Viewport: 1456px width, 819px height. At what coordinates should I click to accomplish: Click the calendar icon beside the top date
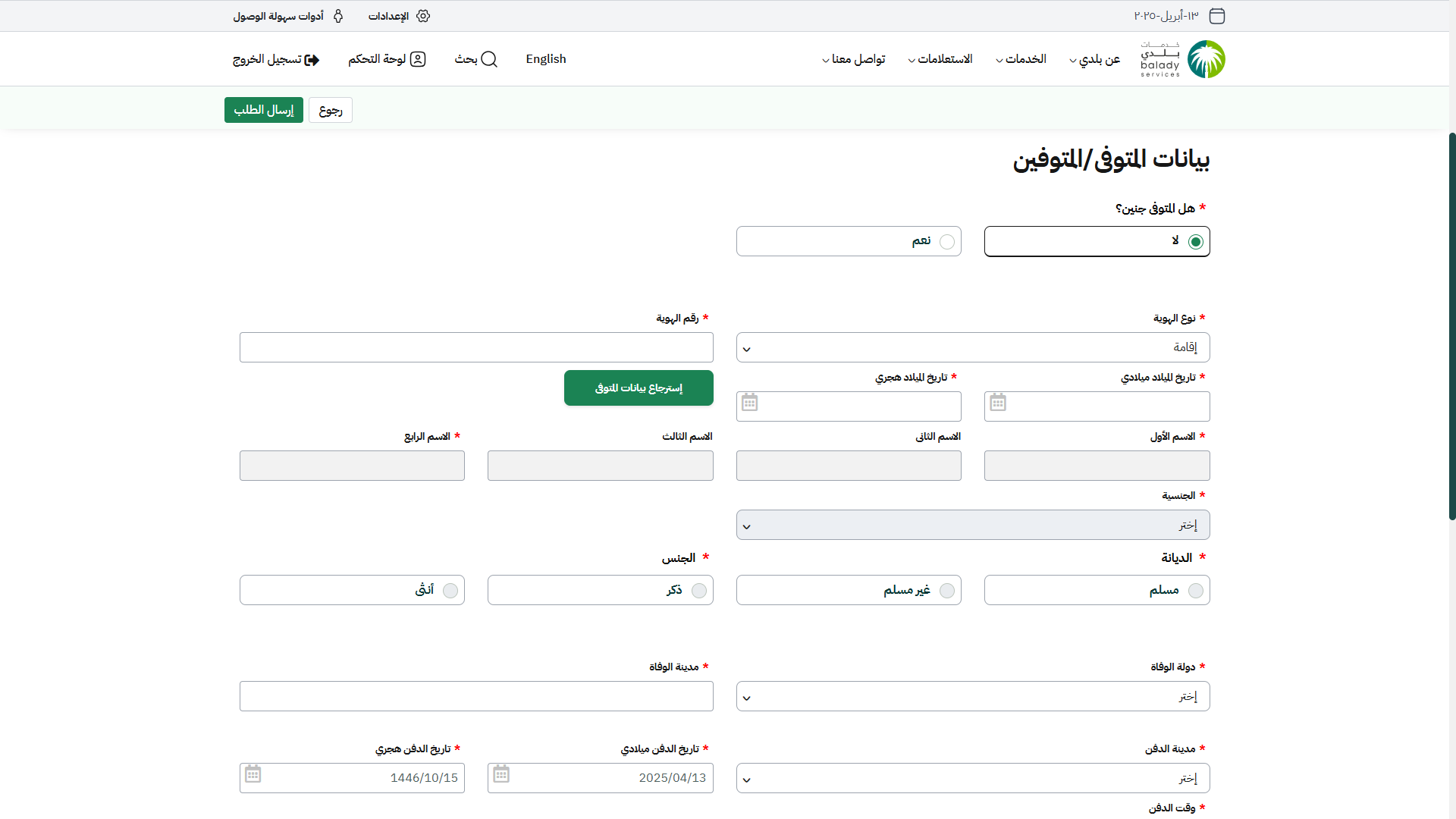1217,16
